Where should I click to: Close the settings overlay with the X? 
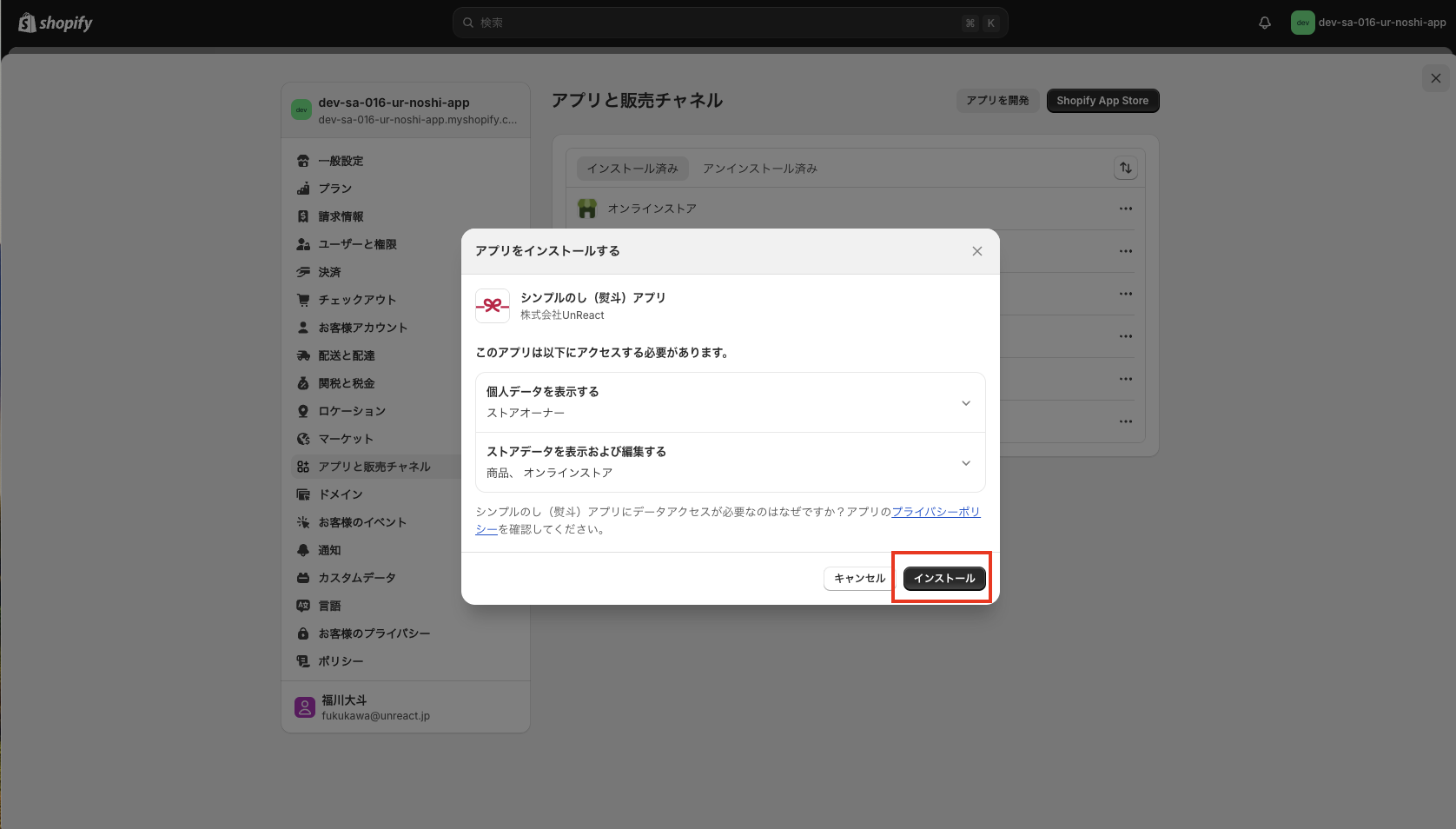click(x=1436, y=78)
